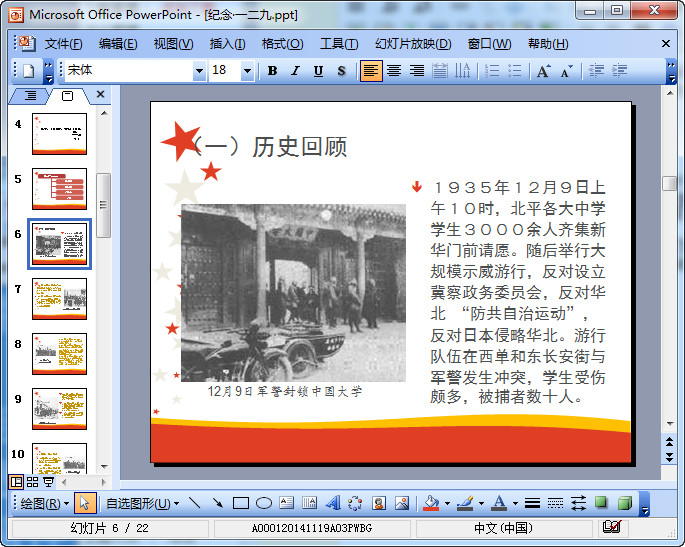This screenshot has height=547, width=685.
Task: Go to next slide double-arrow button
Action: click(x=669, y=457)
